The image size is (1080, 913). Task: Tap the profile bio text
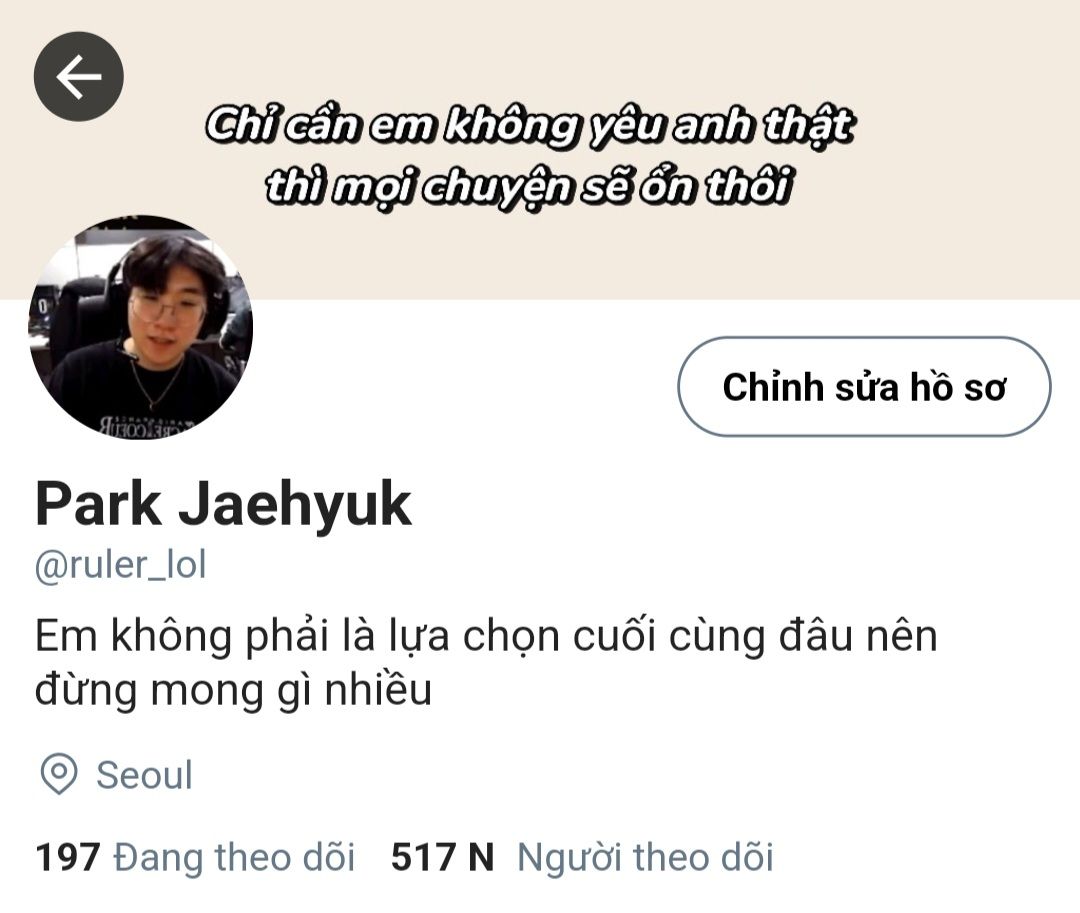486,662
